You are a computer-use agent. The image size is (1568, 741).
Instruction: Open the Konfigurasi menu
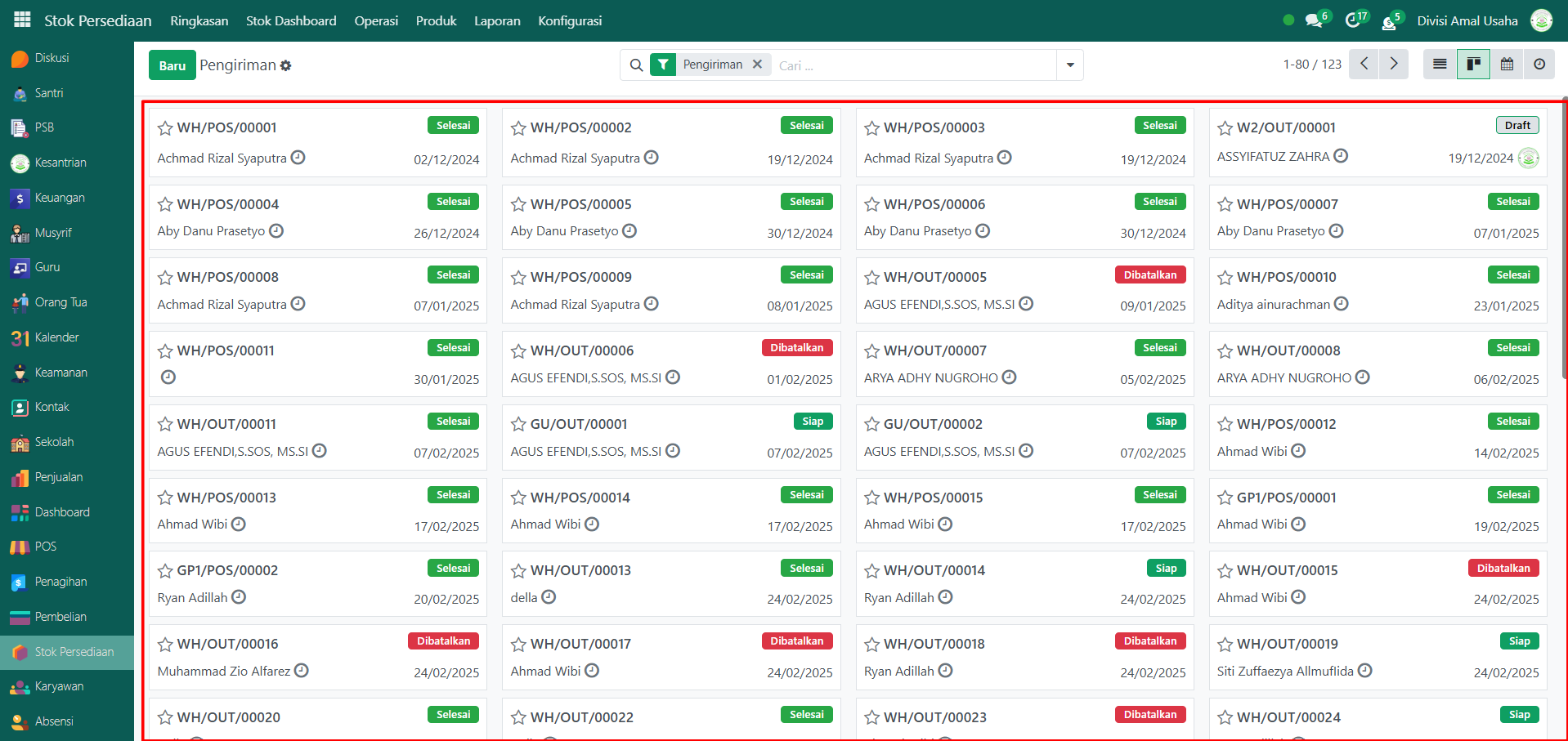pos(569,20)
